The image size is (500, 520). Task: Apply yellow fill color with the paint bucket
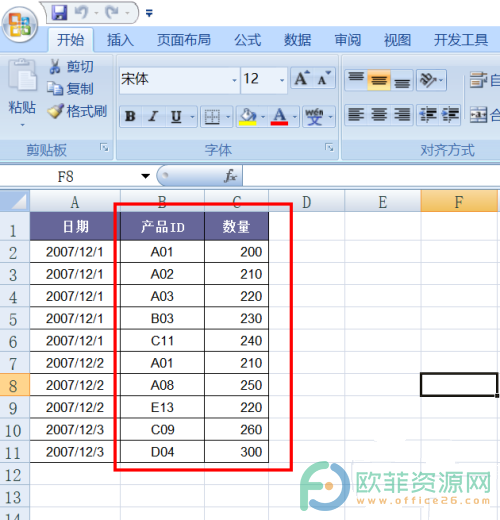pos(248,117)
